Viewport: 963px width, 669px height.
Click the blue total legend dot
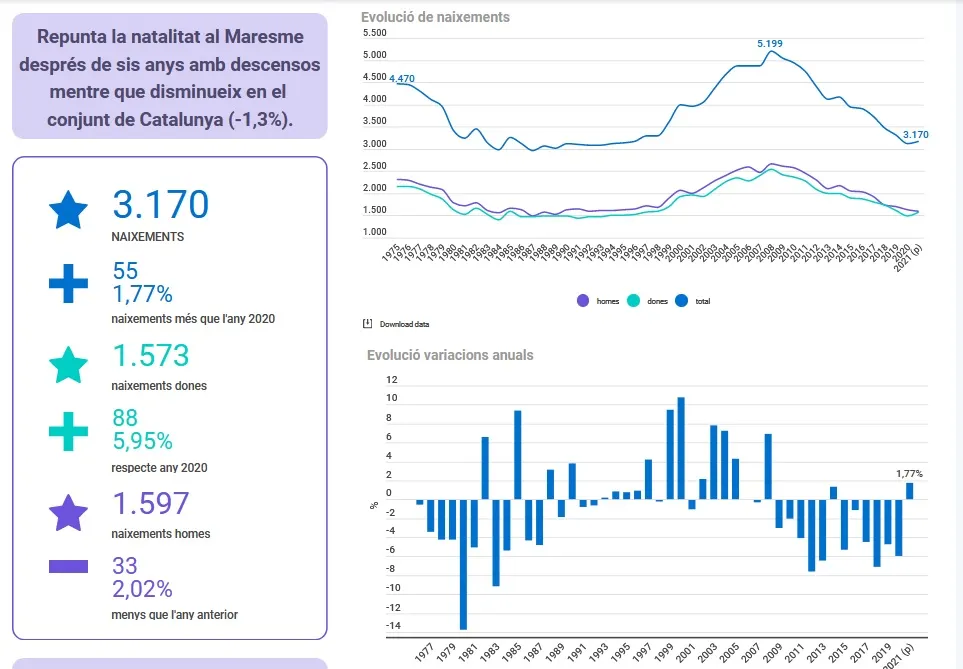681,301
